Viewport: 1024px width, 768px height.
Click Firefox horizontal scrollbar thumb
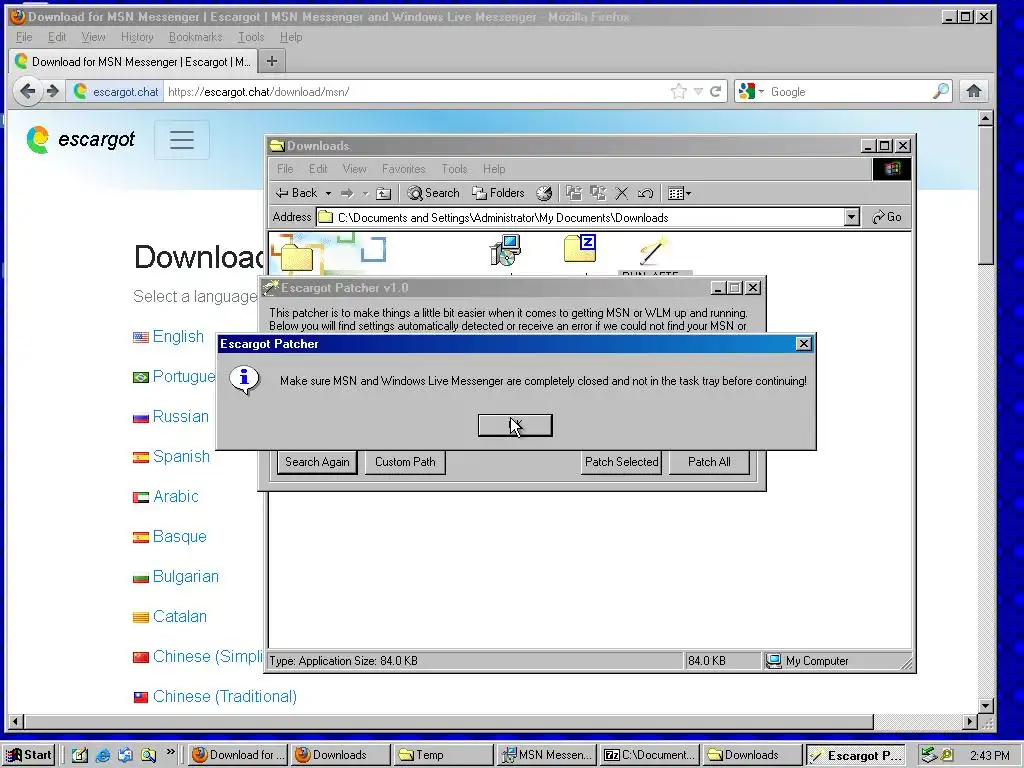[449, 722]
